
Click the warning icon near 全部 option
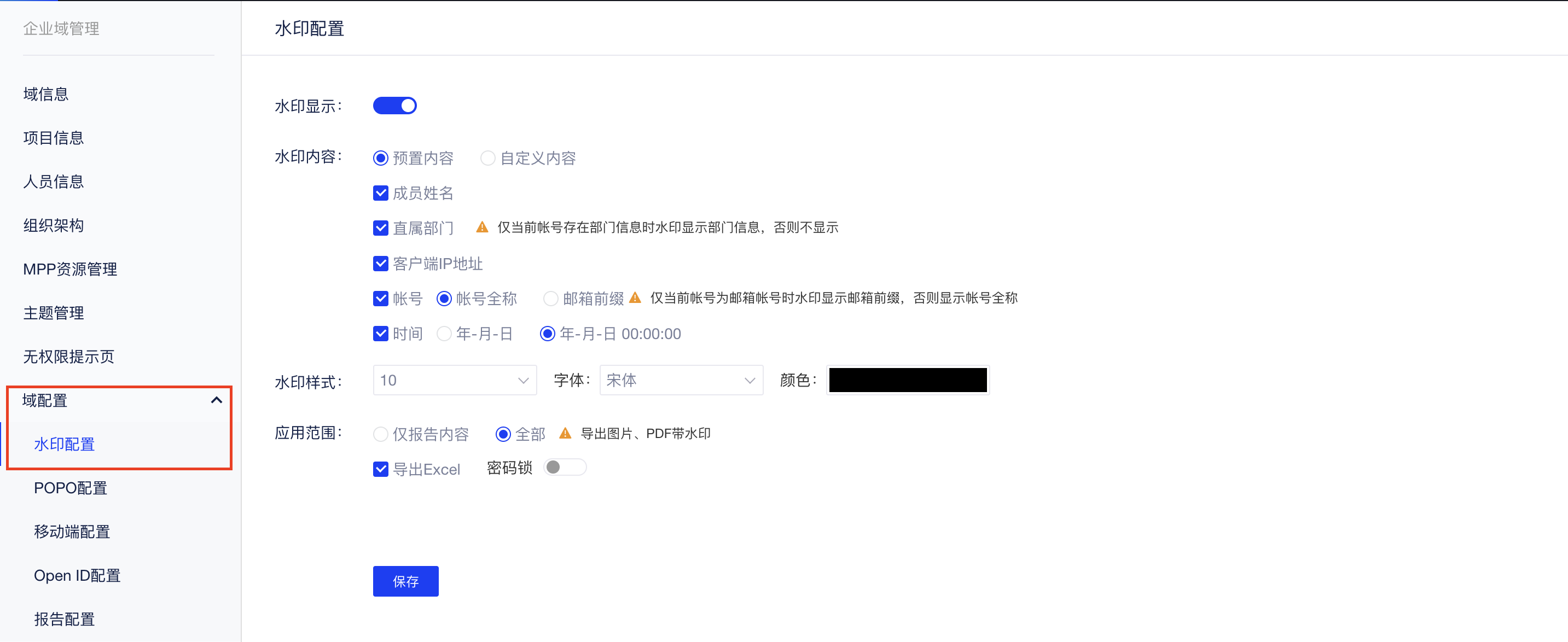(565, 433)
